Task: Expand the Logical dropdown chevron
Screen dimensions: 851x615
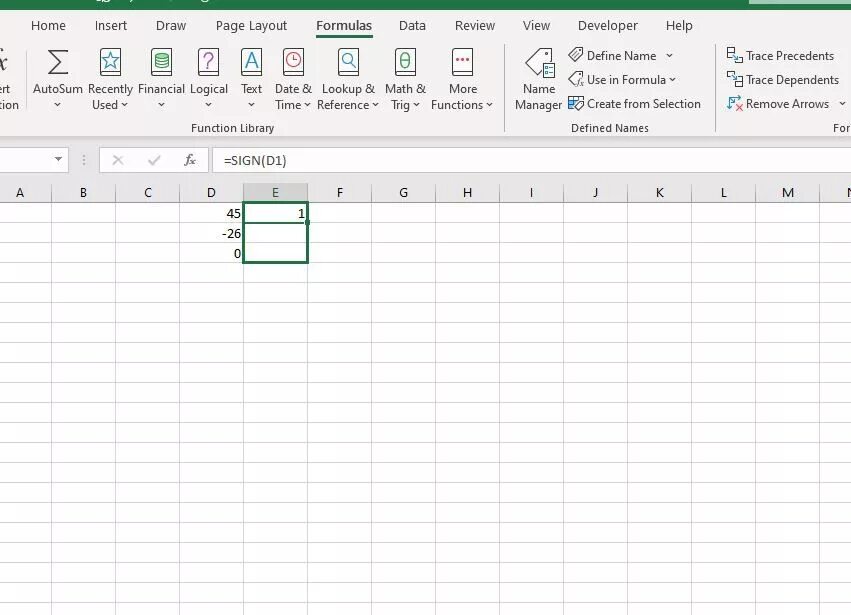Action: pos(208,105)
